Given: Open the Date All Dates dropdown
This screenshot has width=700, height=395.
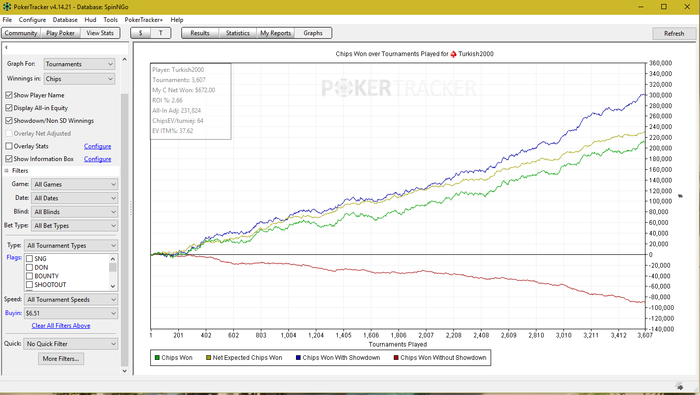Looking at the screenshot, I should [75, 198].
